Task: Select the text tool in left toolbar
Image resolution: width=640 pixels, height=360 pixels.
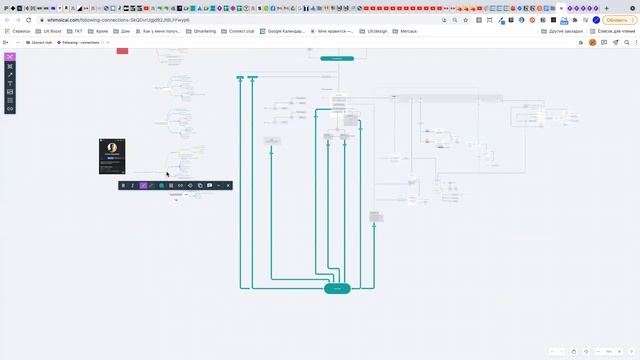Action: point(10,83)
